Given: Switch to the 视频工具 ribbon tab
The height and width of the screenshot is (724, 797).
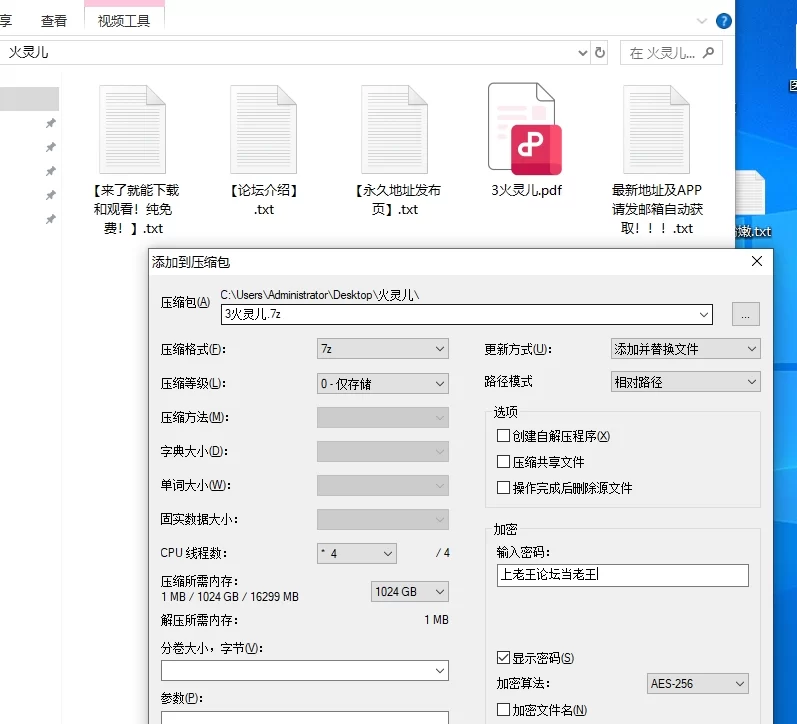Looking at the screenshot, I should 124,21.
